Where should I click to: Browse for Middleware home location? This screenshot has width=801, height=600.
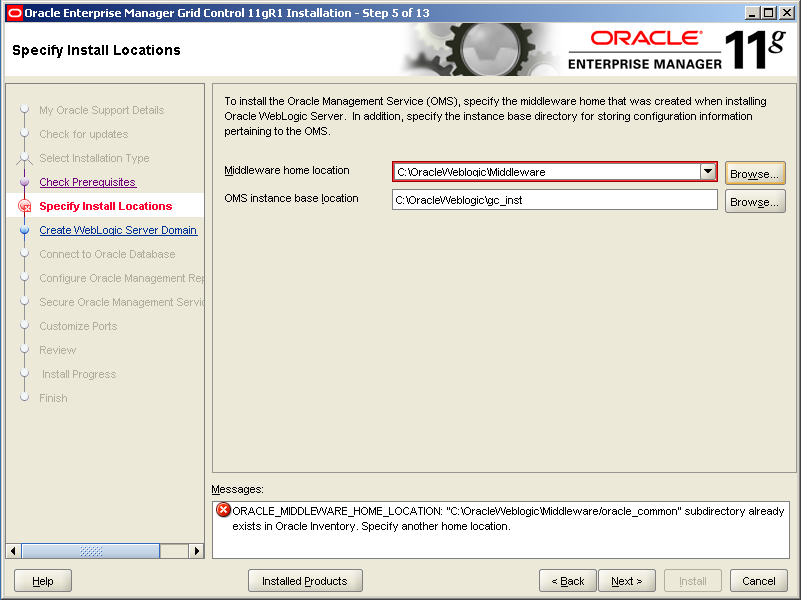(755, 174)
